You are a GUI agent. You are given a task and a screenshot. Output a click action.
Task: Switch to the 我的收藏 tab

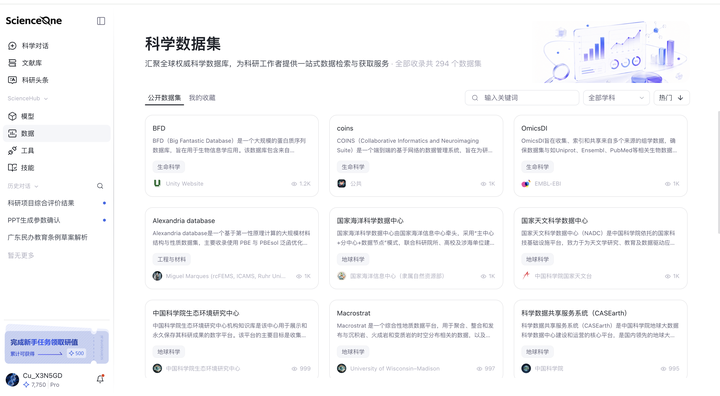pyautogui.click(x=202, y=98)
